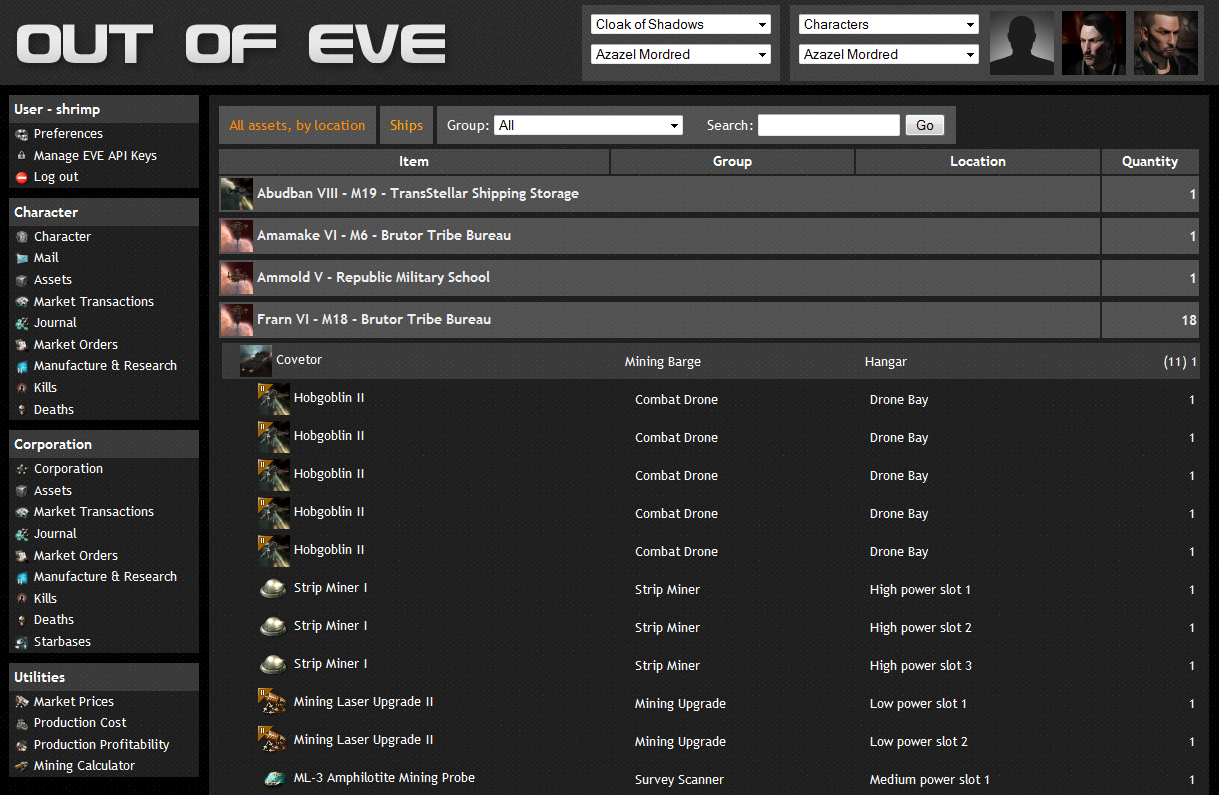Click the first Hobgoblin II drone icon

[x=273, y=398]
